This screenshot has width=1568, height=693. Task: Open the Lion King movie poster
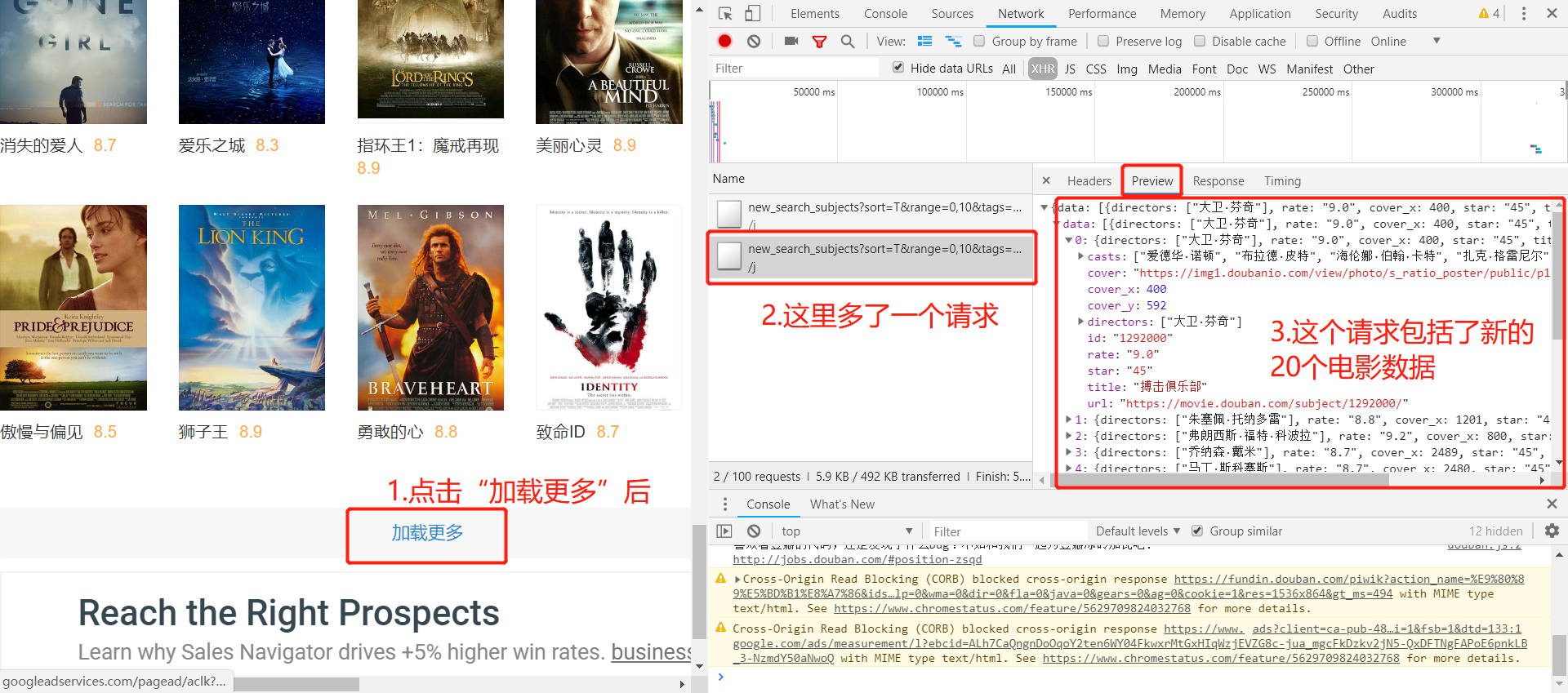pyautogui.click(x=252, y=308)
